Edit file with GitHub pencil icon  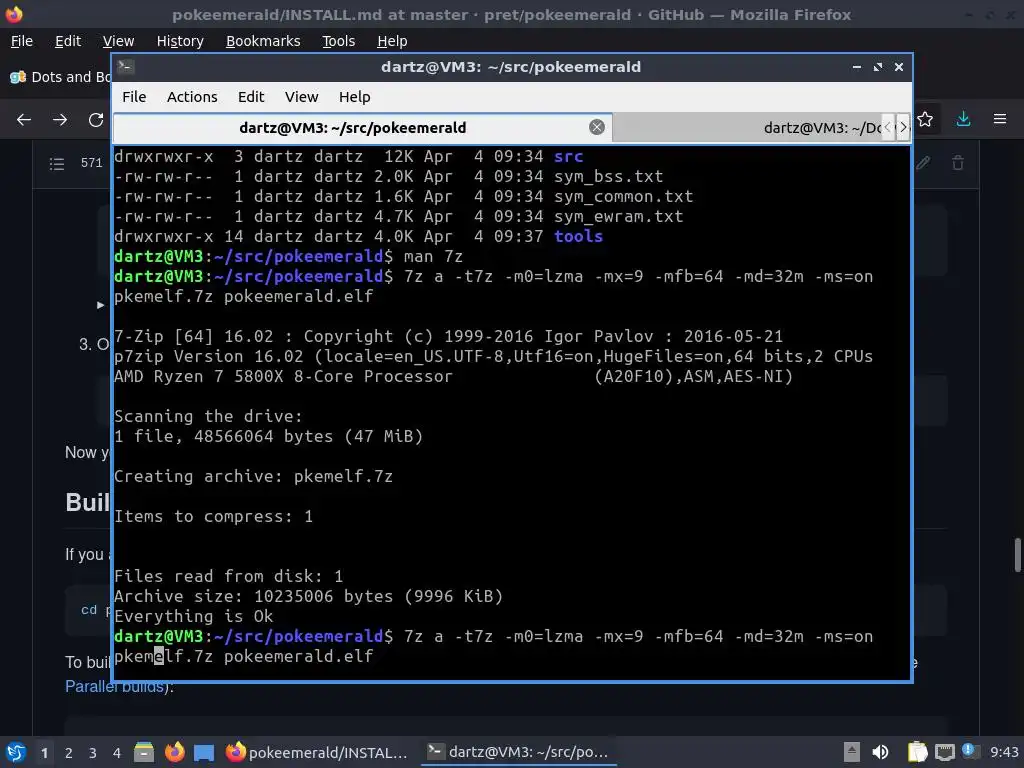coord(923,163)
